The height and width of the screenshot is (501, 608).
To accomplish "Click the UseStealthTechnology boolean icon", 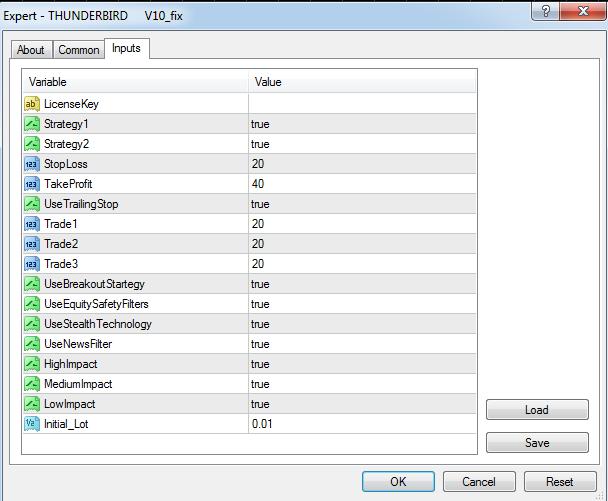I will tap(32, 324).
